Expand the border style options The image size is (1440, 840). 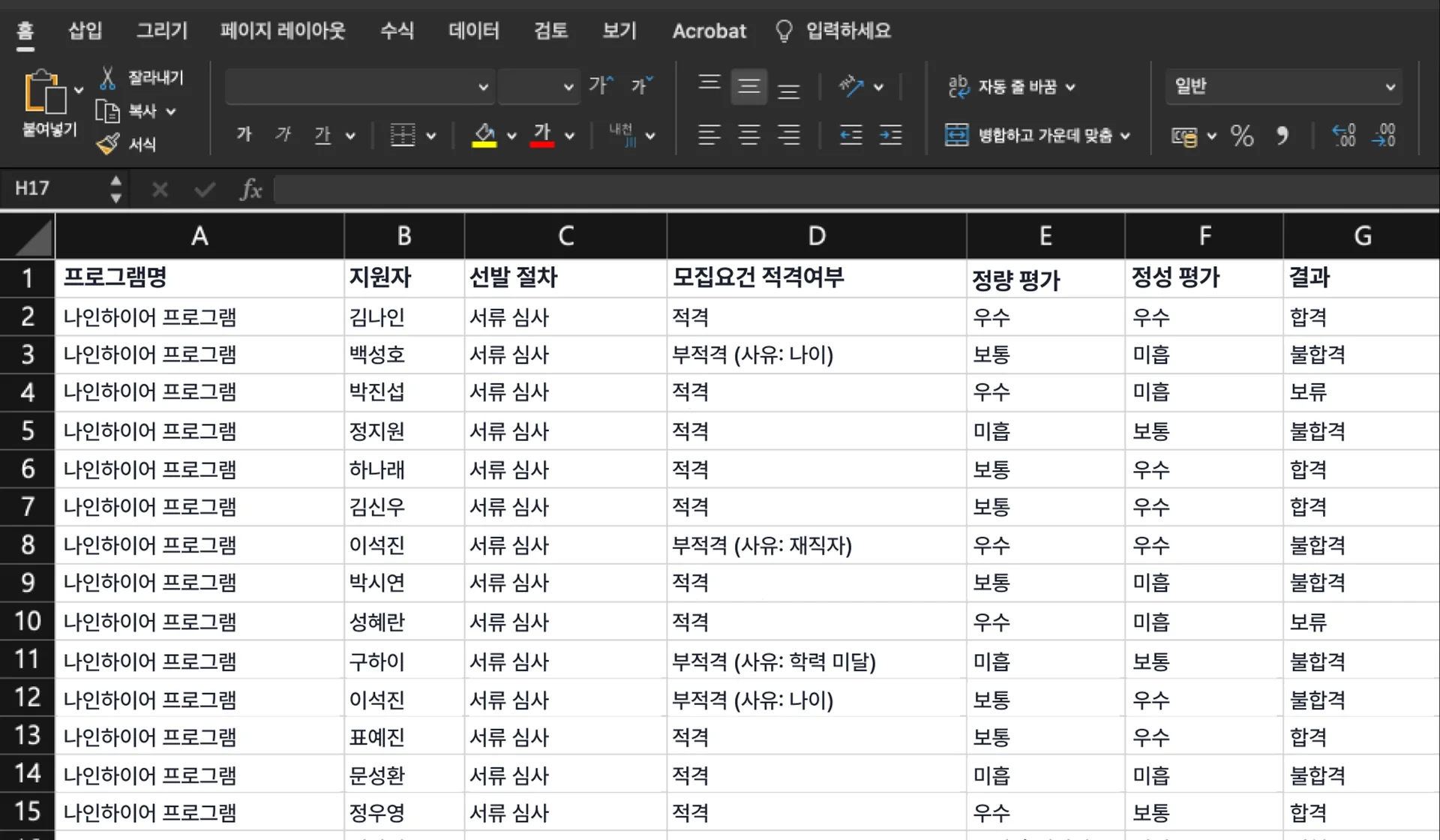pyautogui.click(x=431, y=136)
